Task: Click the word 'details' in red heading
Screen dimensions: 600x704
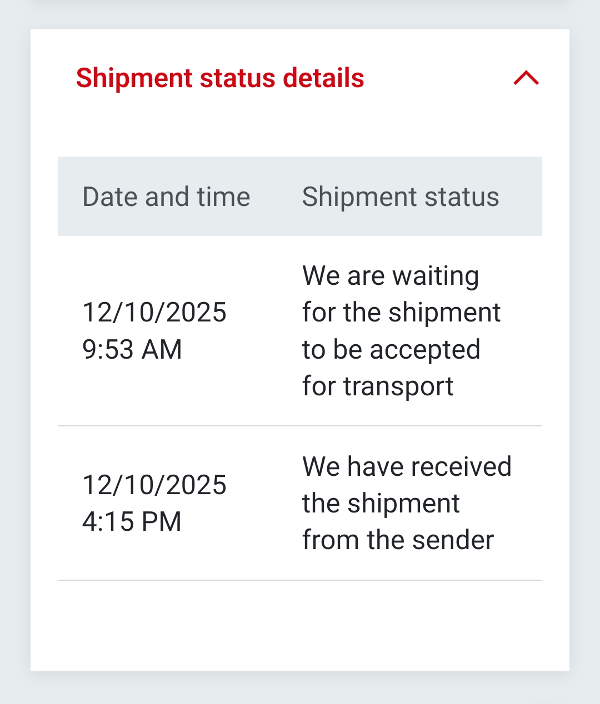Action: [327, 78]
